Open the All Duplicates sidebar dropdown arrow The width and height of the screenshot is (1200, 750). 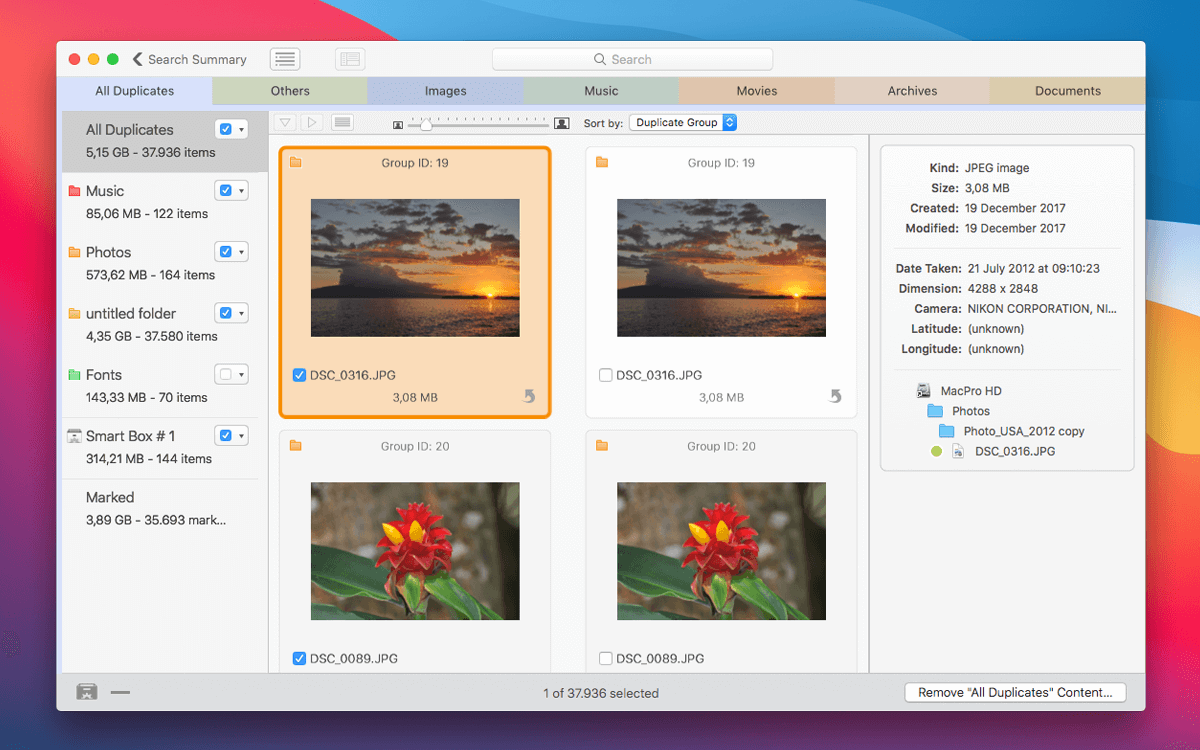point(241,130)
